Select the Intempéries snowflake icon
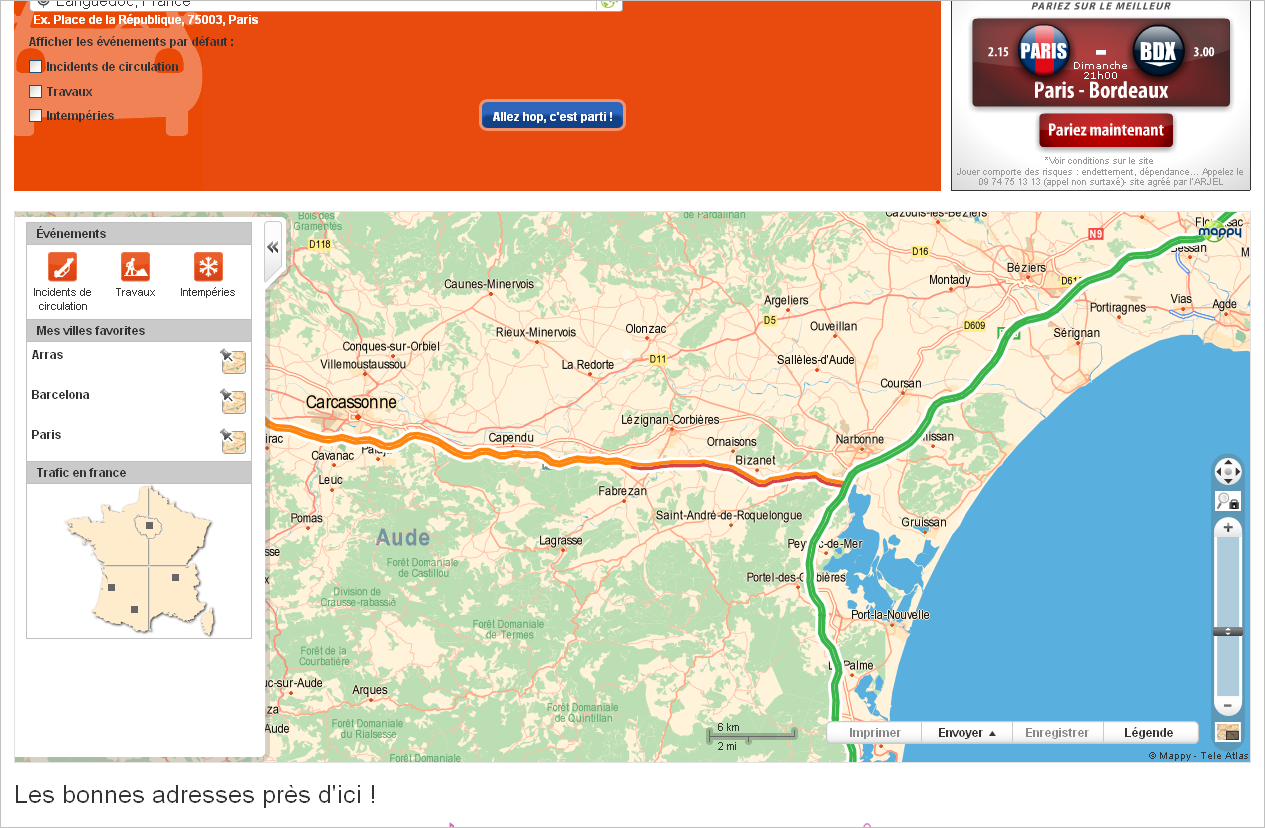1265x828 pixels. click(x=207, y=267)
